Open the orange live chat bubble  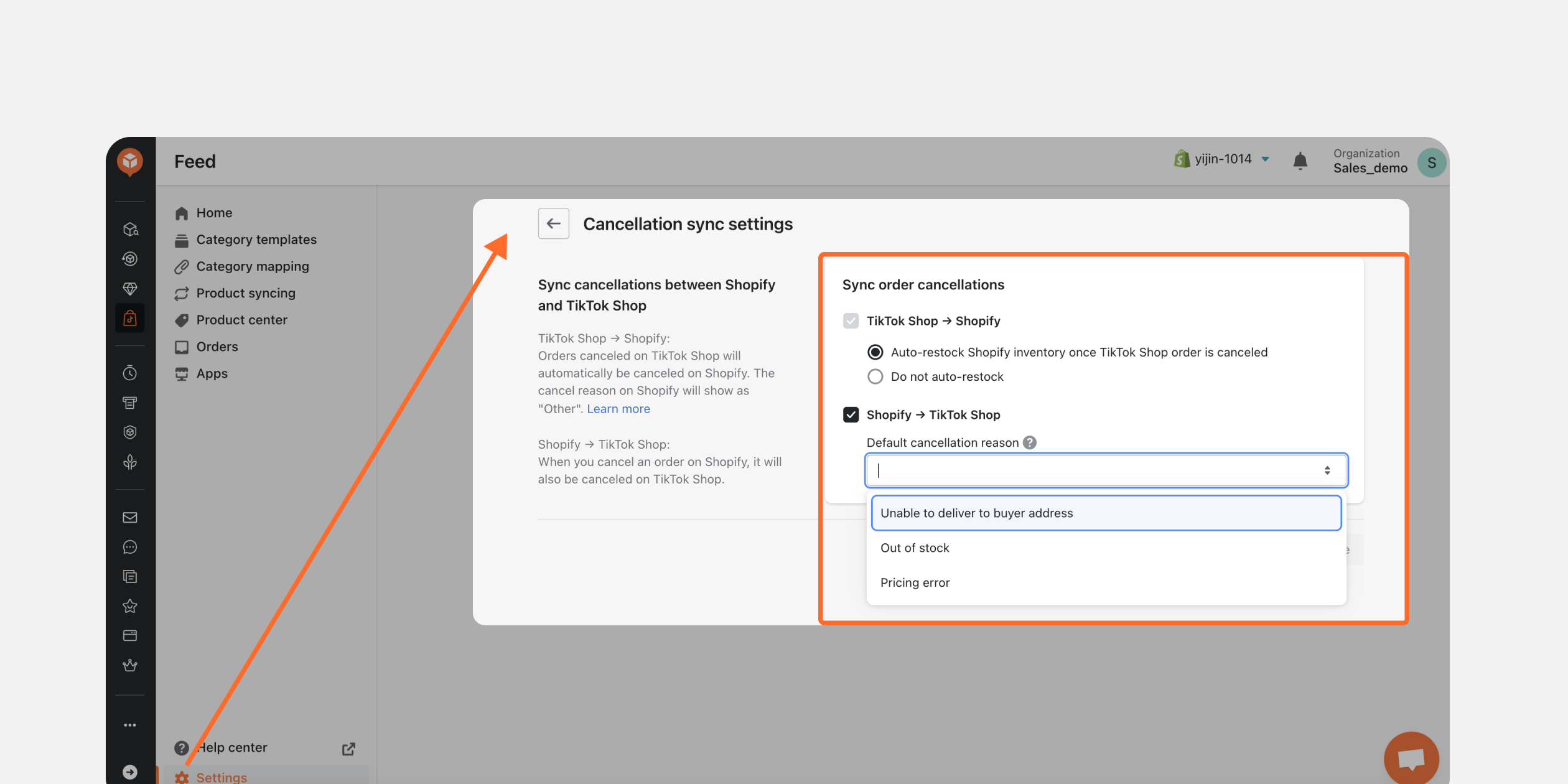[1412, 758]
